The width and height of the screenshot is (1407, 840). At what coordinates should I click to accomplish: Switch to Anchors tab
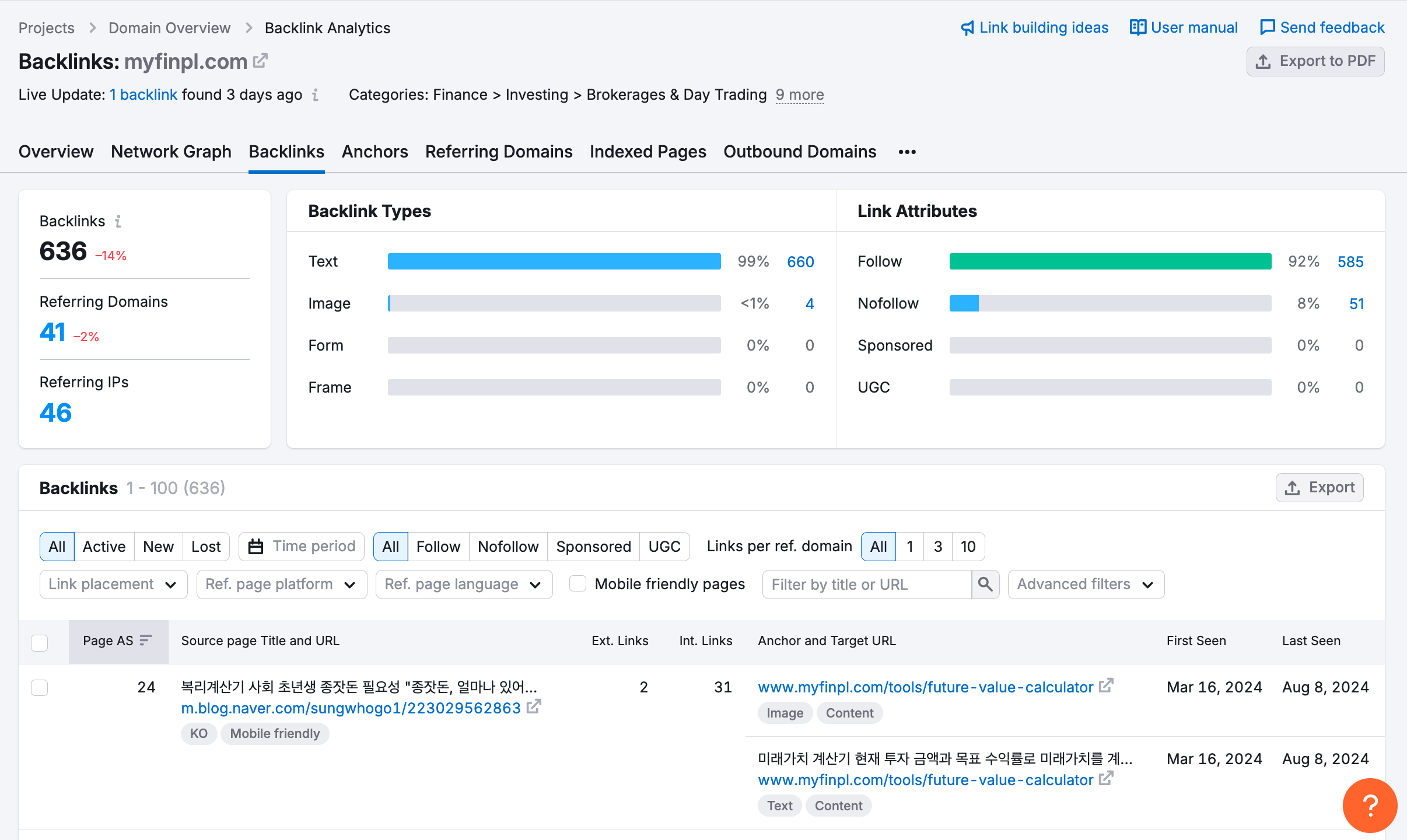374,152
